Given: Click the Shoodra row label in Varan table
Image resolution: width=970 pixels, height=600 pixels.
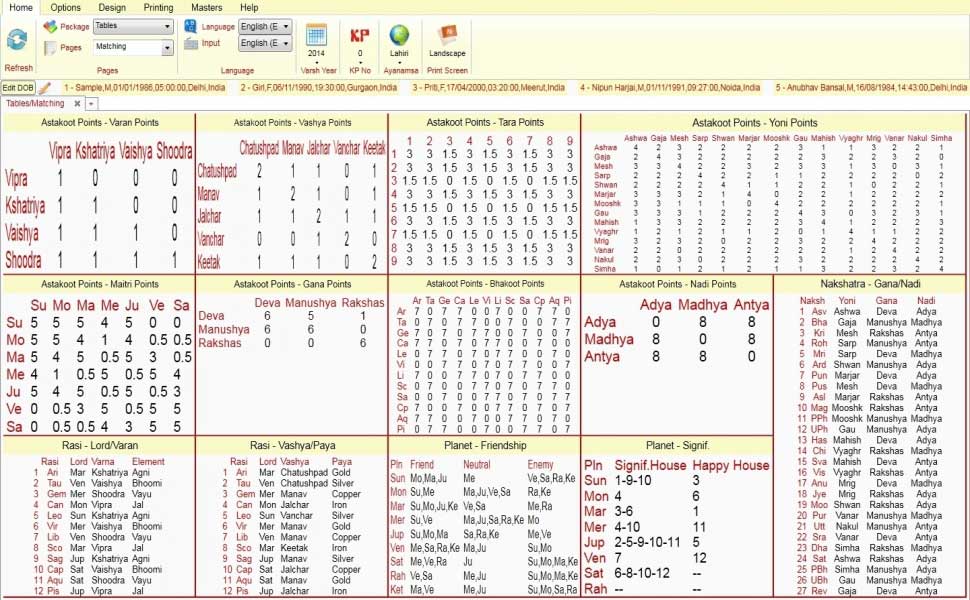Looking at the screenshot, I should pyautogui.click(x=23, y=260).
